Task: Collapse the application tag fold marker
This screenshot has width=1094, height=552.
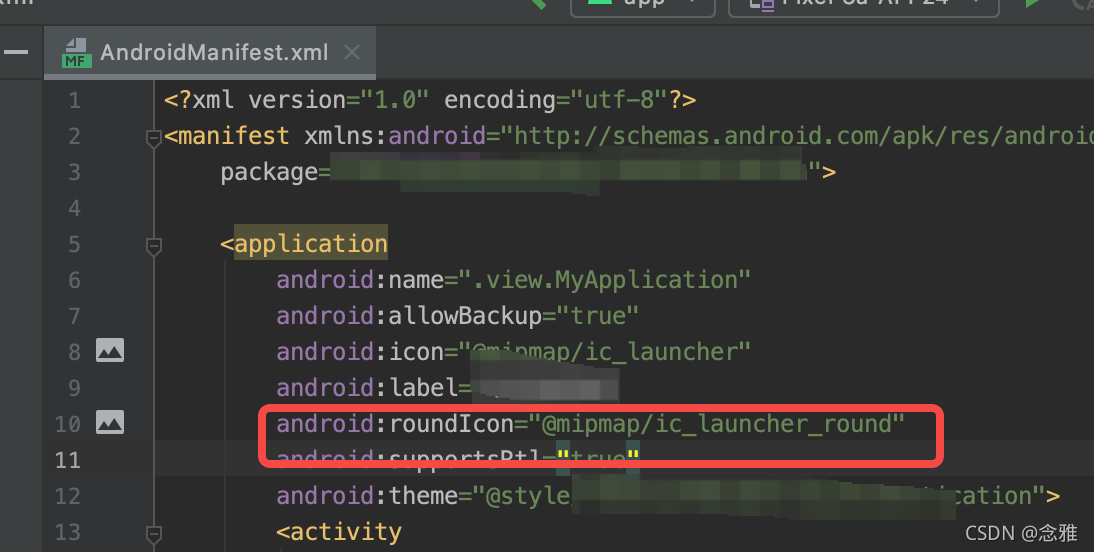Action: [x=153, y=246]
